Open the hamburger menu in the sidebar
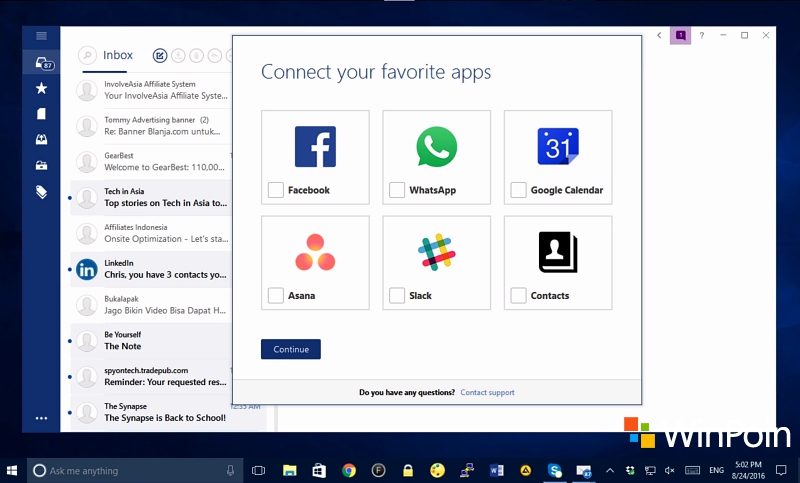800x483 pixels. [x=41, y=36]
